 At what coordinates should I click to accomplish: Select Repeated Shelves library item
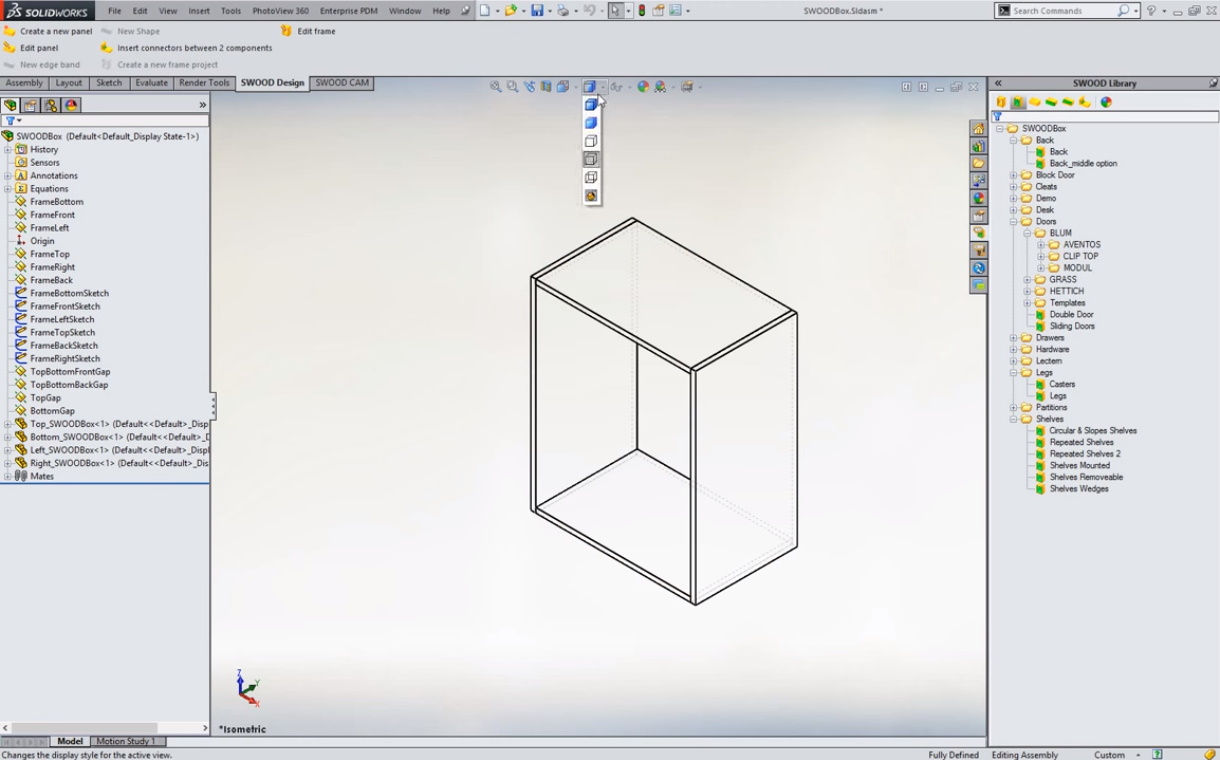point(1081,442)
